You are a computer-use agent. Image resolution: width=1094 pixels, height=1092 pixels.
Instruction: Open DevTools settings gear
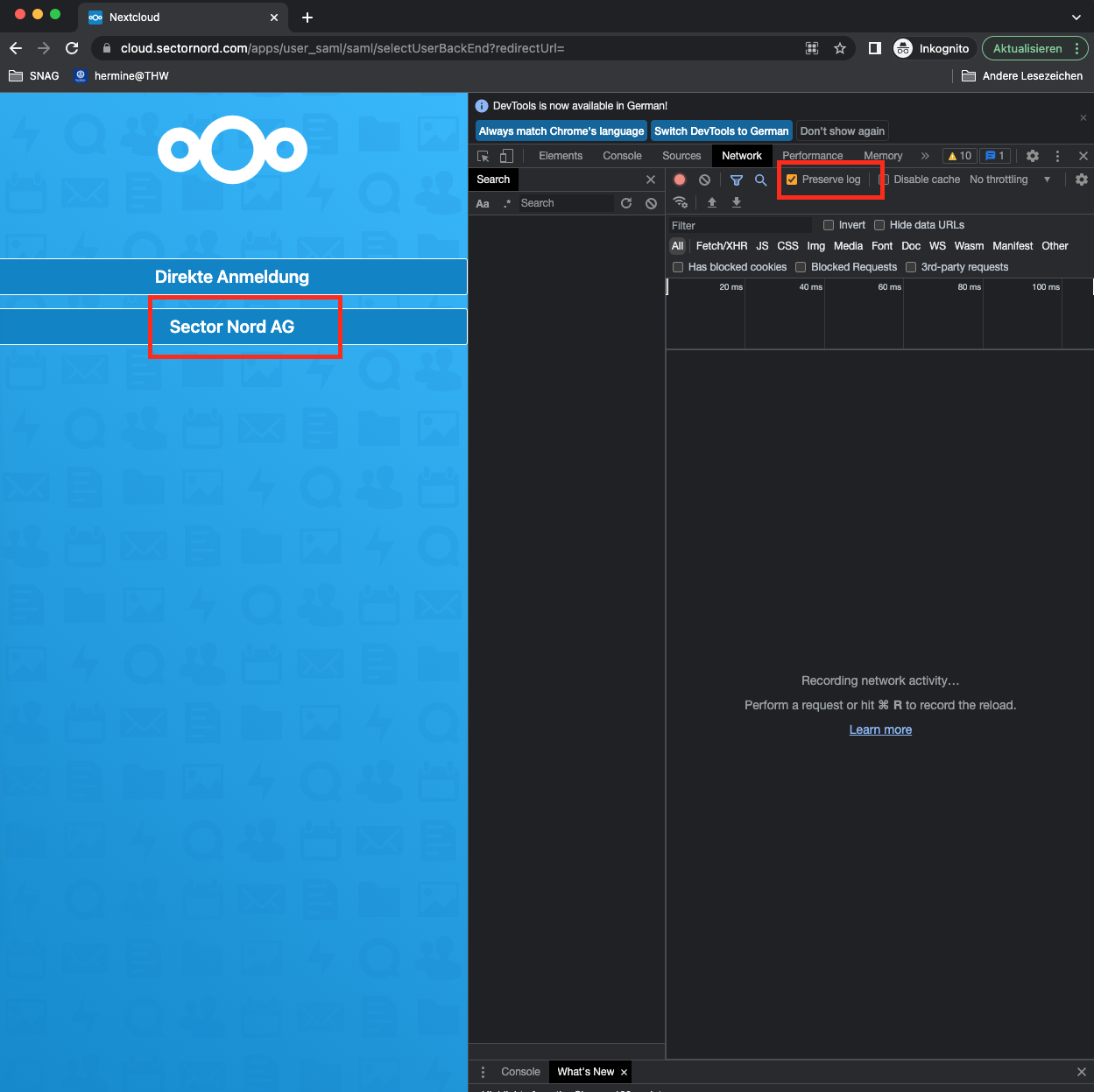tap(1033, 156)
